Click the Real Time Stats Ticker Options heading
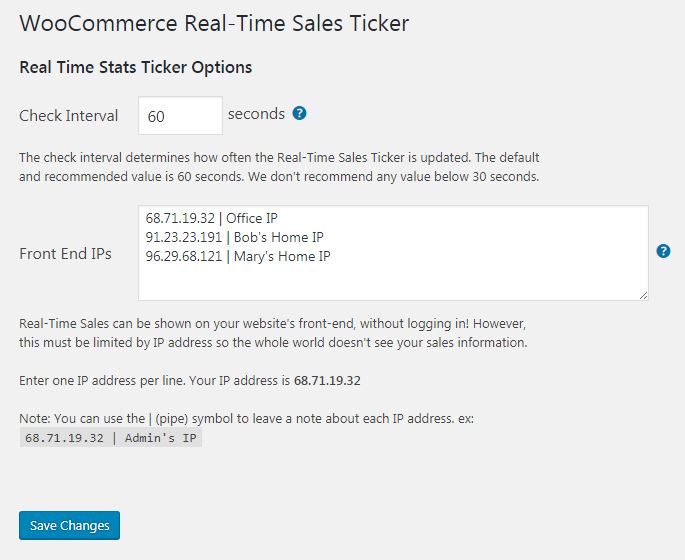This screenshot has width=685, height=560. (136, 67)
